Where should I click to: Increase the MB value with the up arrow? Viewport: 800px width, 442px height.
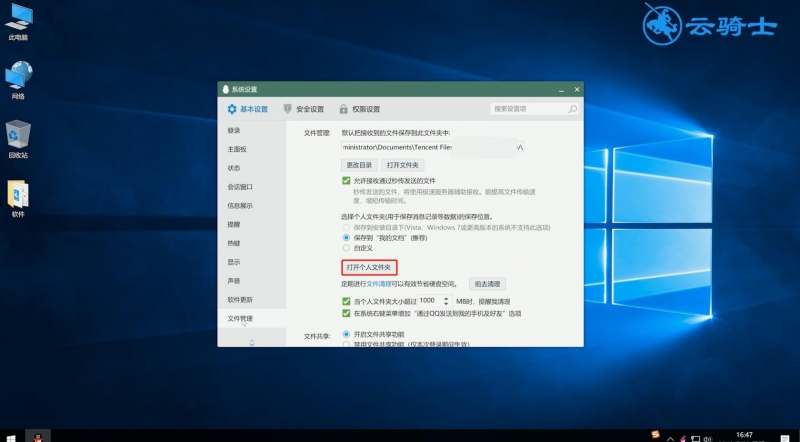(x=446, y=298)
